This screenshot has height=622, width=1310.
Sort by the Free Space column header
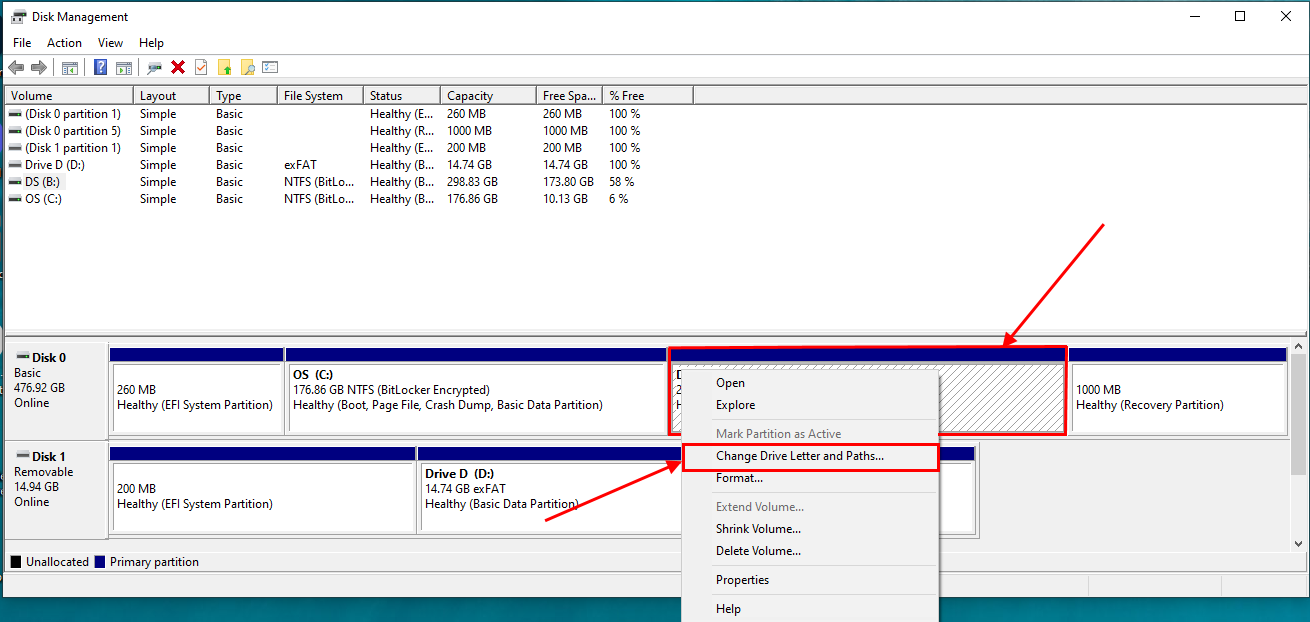[x=570, y=96]
